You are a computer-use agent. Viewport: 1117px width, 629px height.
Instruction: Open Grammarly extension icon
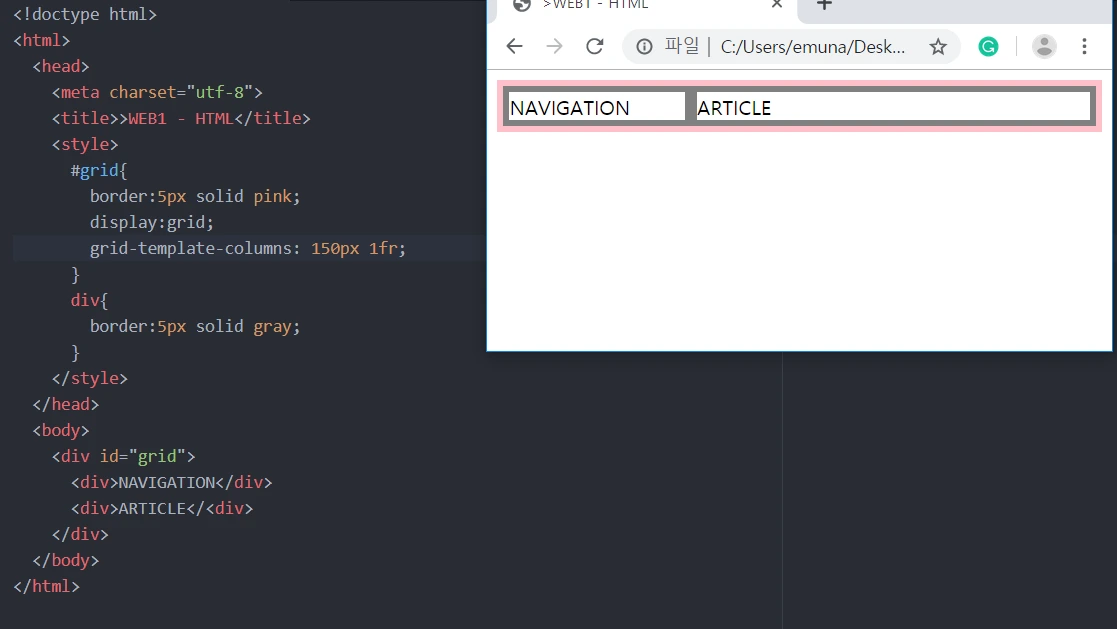(x=988, y=47)
